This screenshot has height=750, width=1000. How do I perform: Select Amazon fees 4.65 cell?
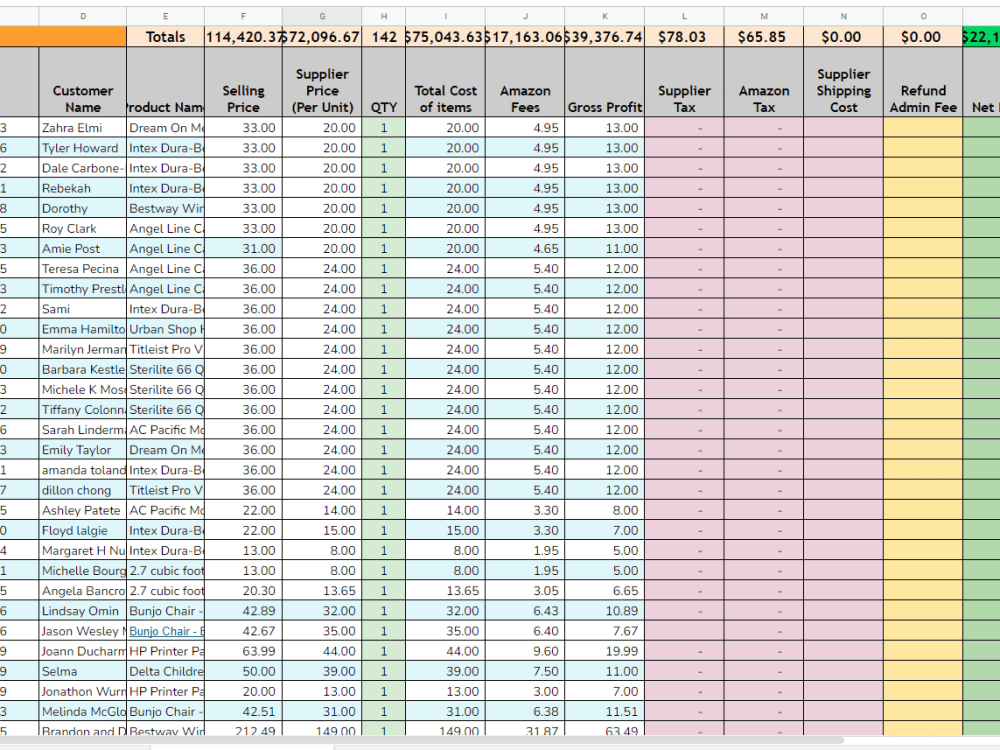(x=525, y=249)
